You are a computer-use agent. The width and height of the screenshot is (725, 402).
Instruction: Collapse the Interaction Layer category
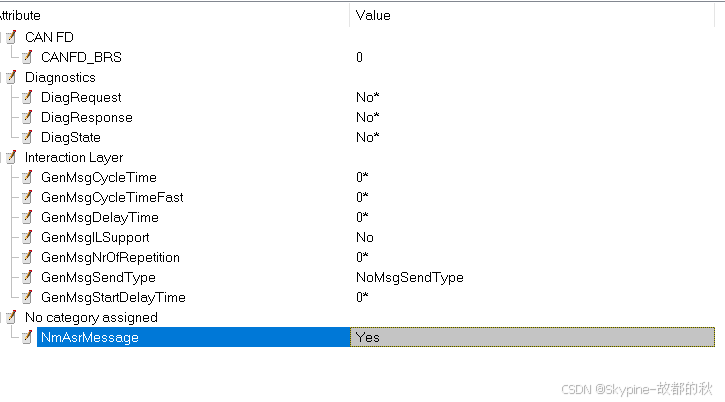click(x=11, y=157)
